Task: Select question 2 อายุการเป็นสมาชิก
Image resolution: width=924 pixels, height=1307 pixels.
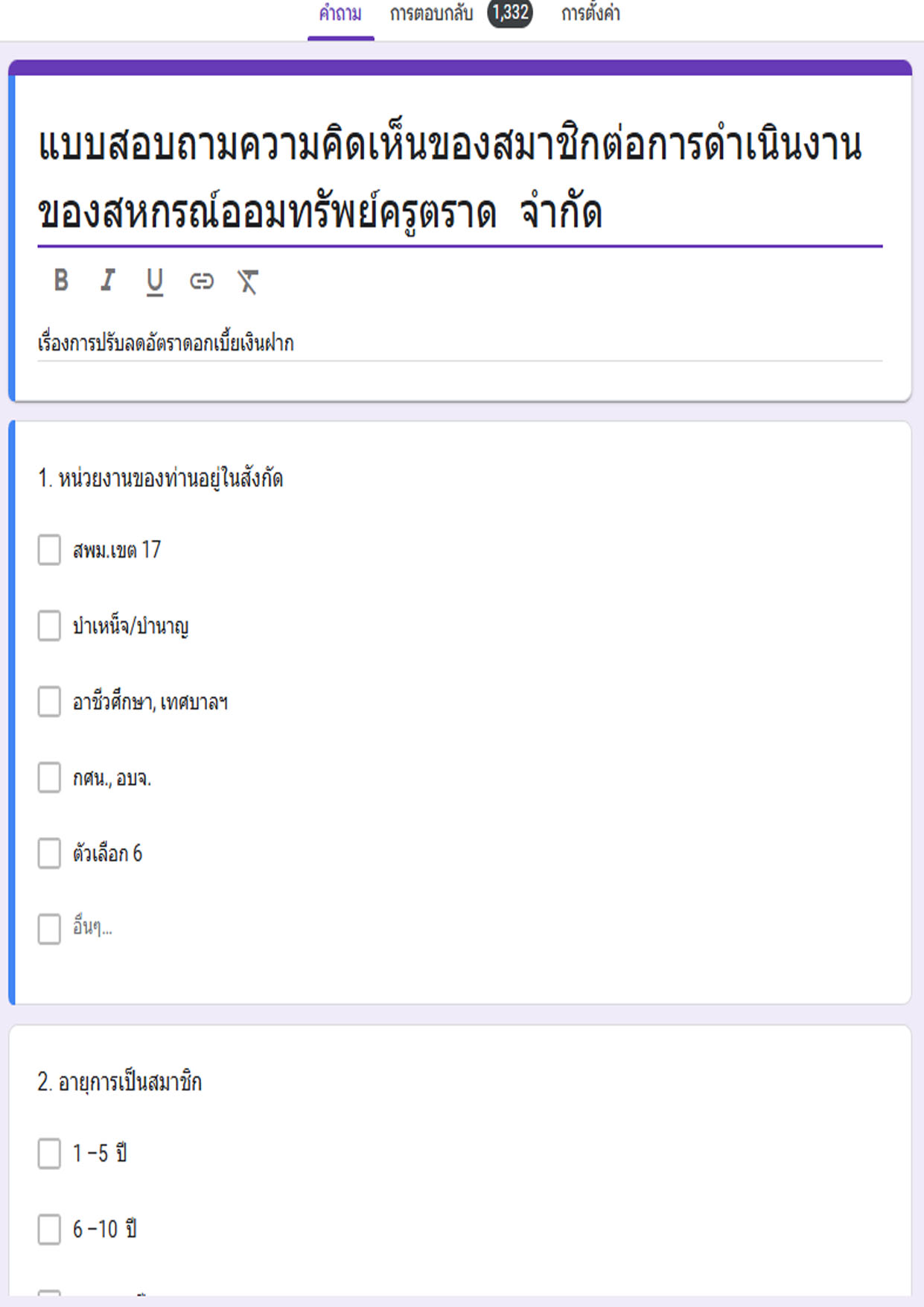Action: coord(119,1082)
